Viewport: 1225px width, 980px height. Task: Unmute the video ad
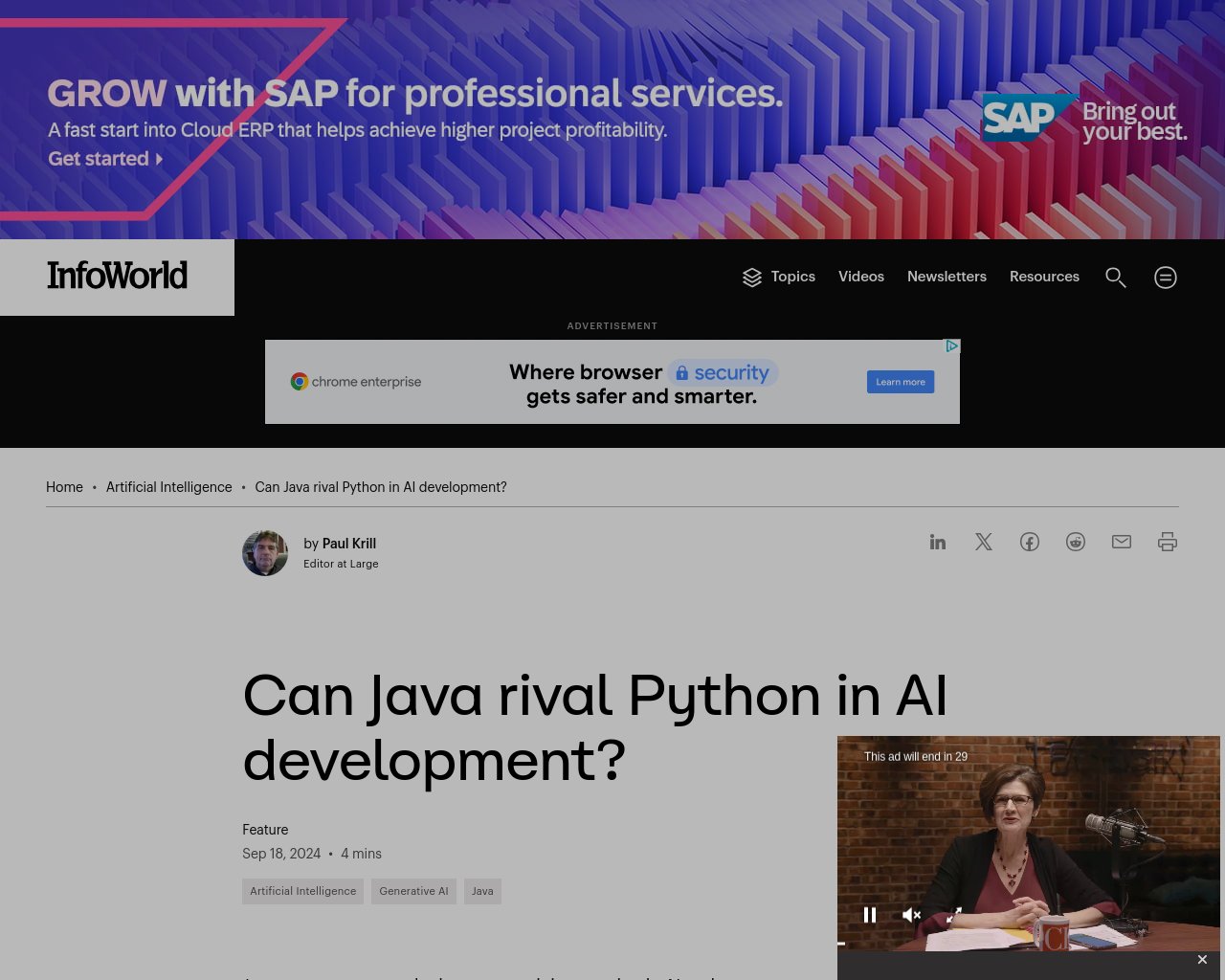click(x=912, y=915)
